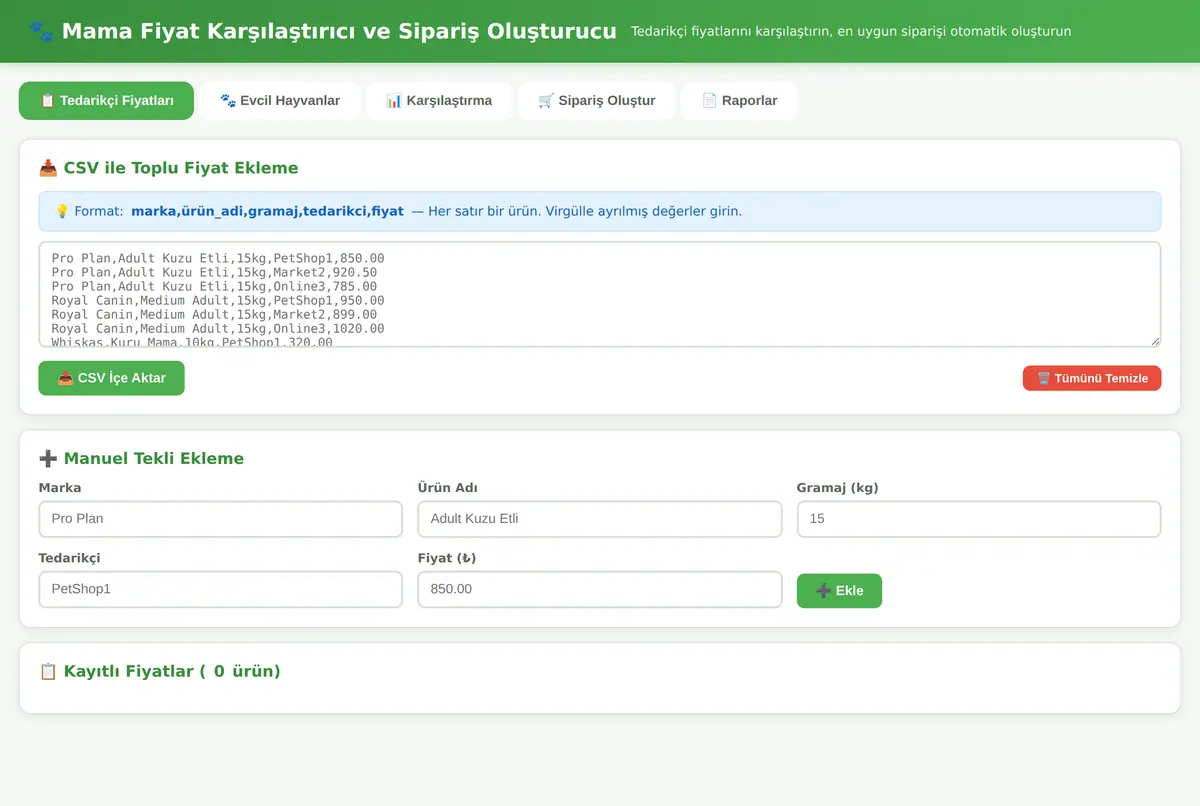Viewport: 1200px width, 806px height.
Task: Click the Tümünü Temizle button
Action: [x=1092, y=378]
